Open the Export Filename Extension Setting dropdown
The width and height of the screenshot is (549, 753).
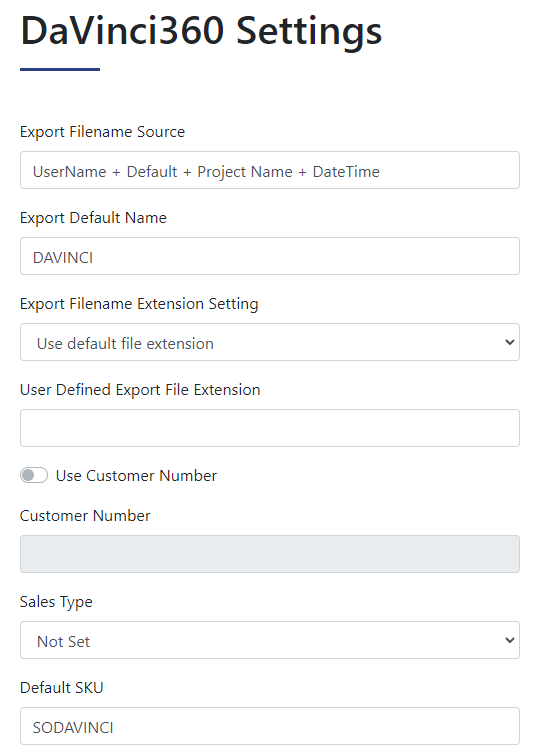(269, 342)
